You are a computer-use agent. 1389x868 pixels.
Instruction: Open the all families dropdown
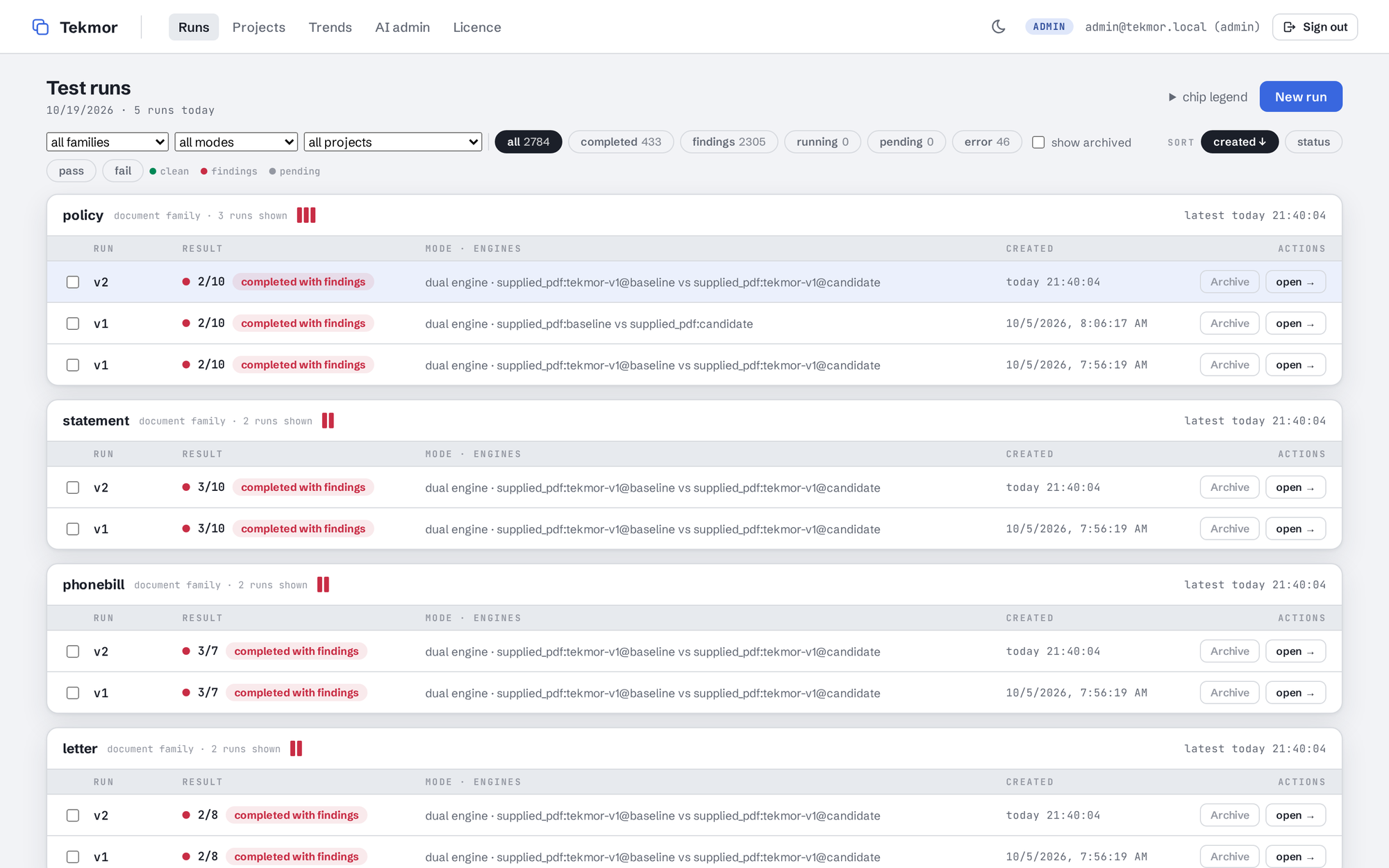108,142
